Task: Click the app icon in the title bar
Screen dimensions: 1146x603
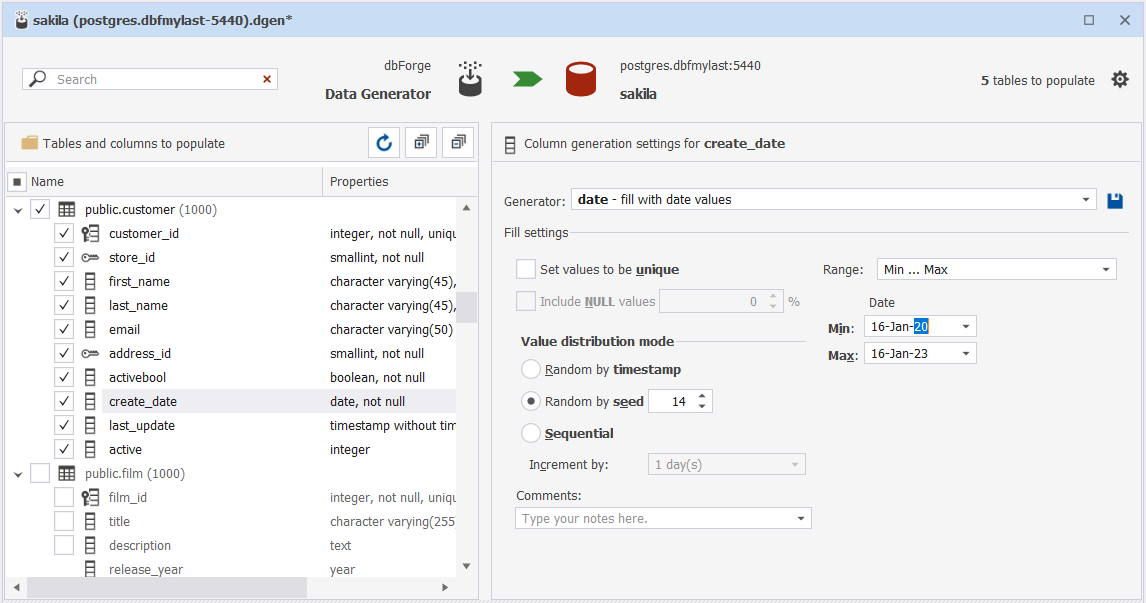Action: (22, 20)
